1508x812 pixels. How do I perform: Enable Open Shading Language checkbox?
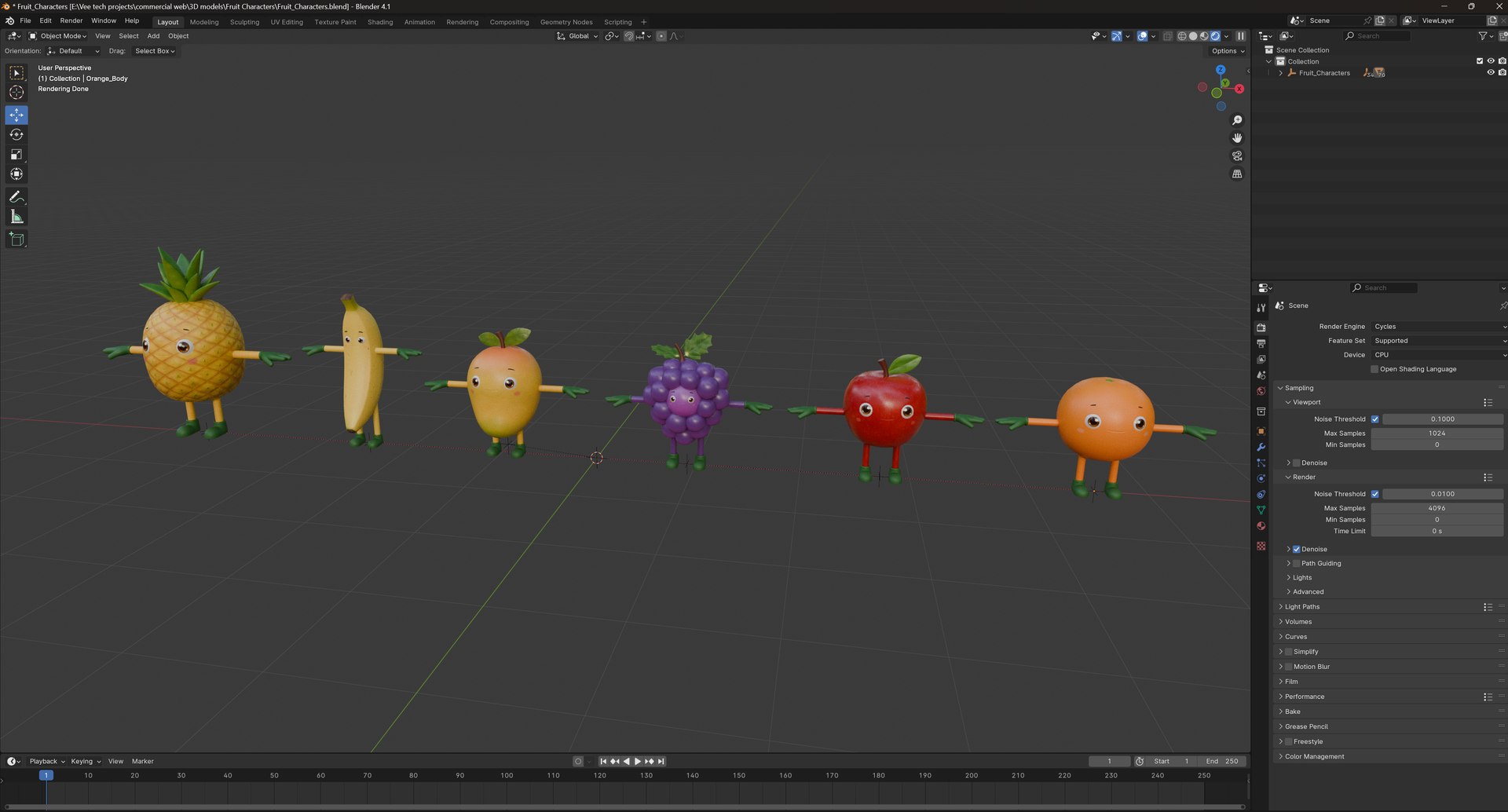pos(1374,369)
